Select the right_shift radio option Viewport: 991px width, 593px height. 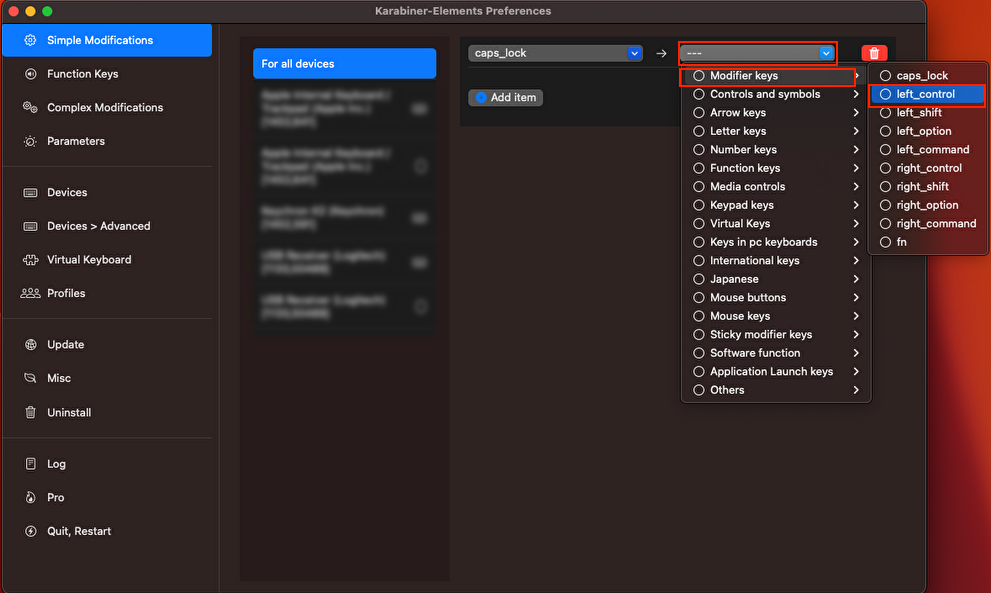coord(885,186)
